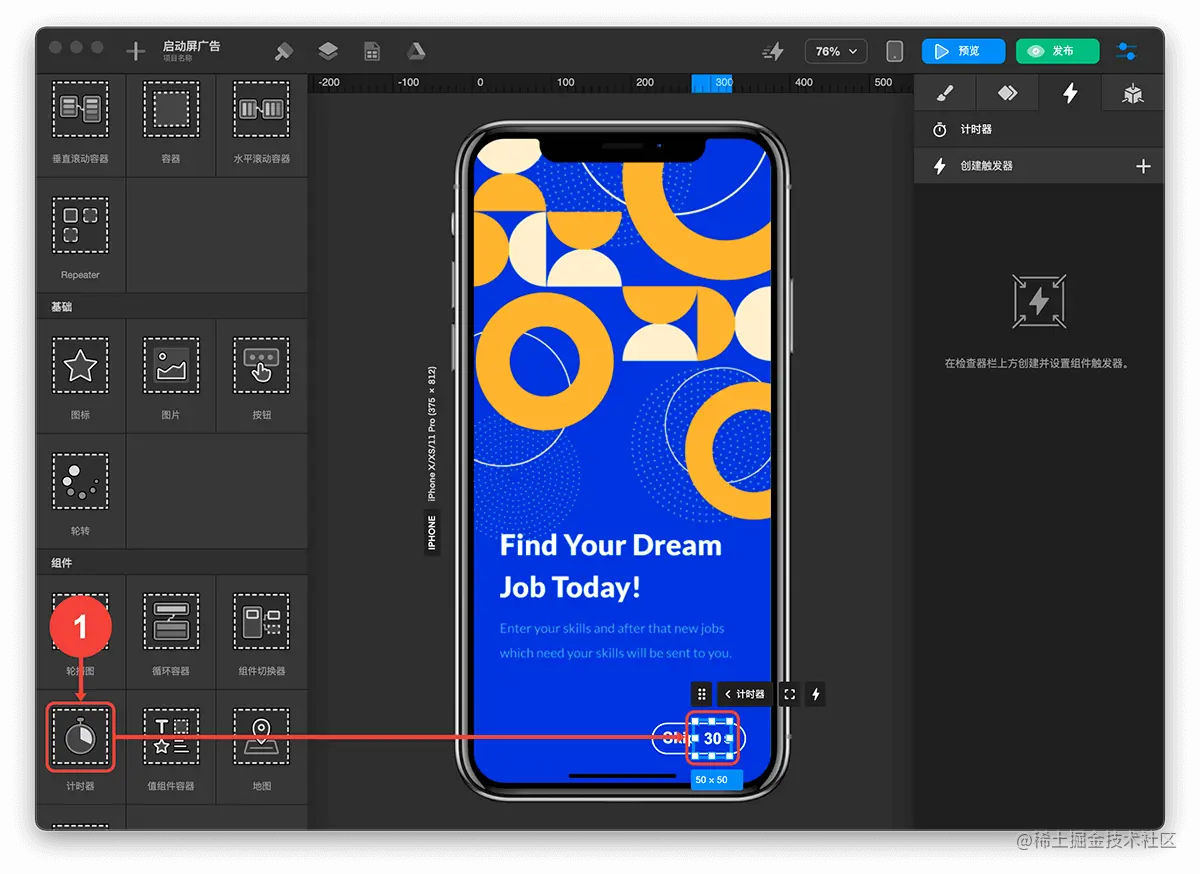
Task: Click the 50 × 50 size label below timer
Action: (x=716, y=780)
